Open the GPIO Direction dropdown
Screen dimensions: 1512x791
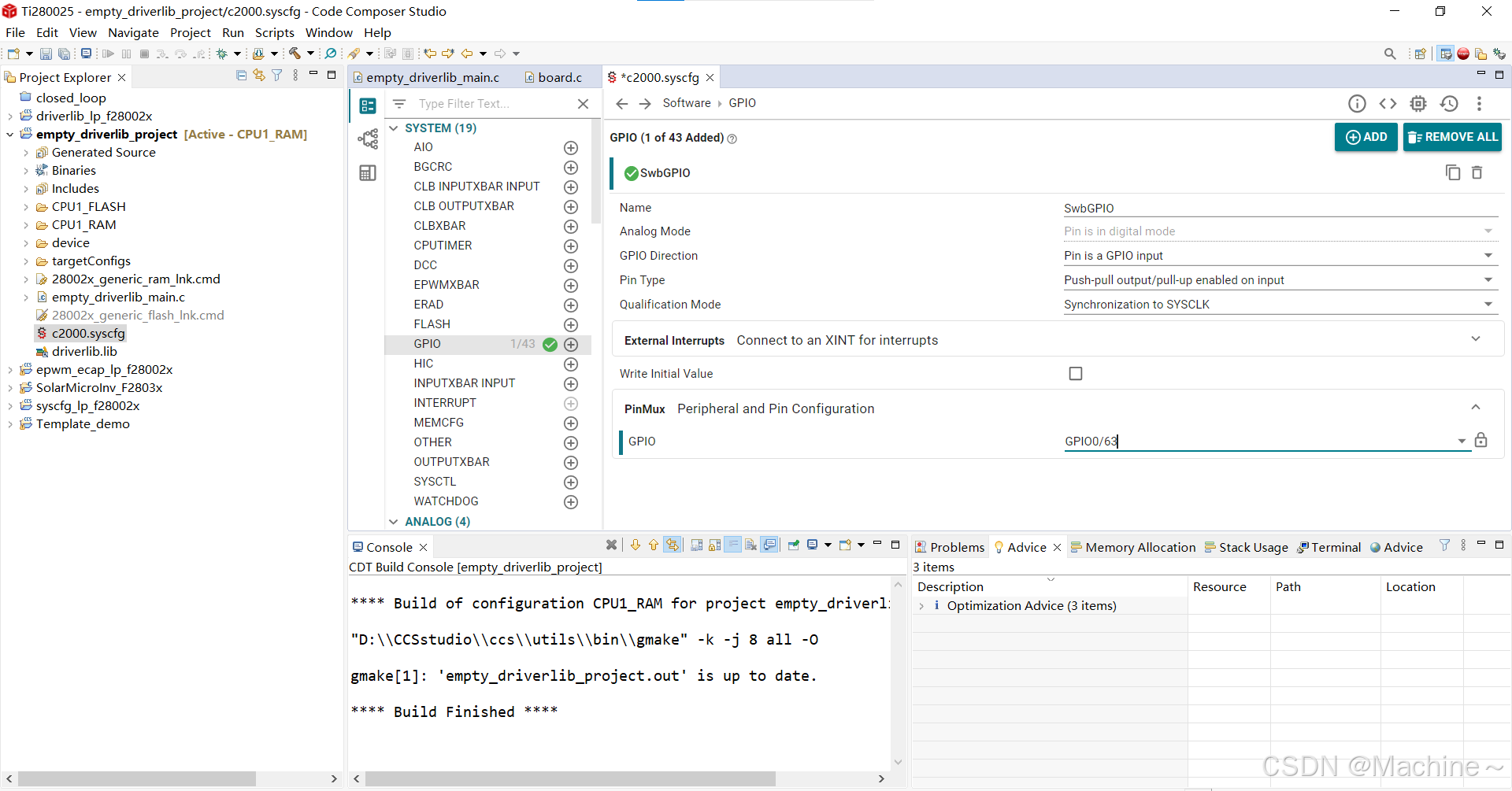pyautogui.click(x=1280, y=256)
